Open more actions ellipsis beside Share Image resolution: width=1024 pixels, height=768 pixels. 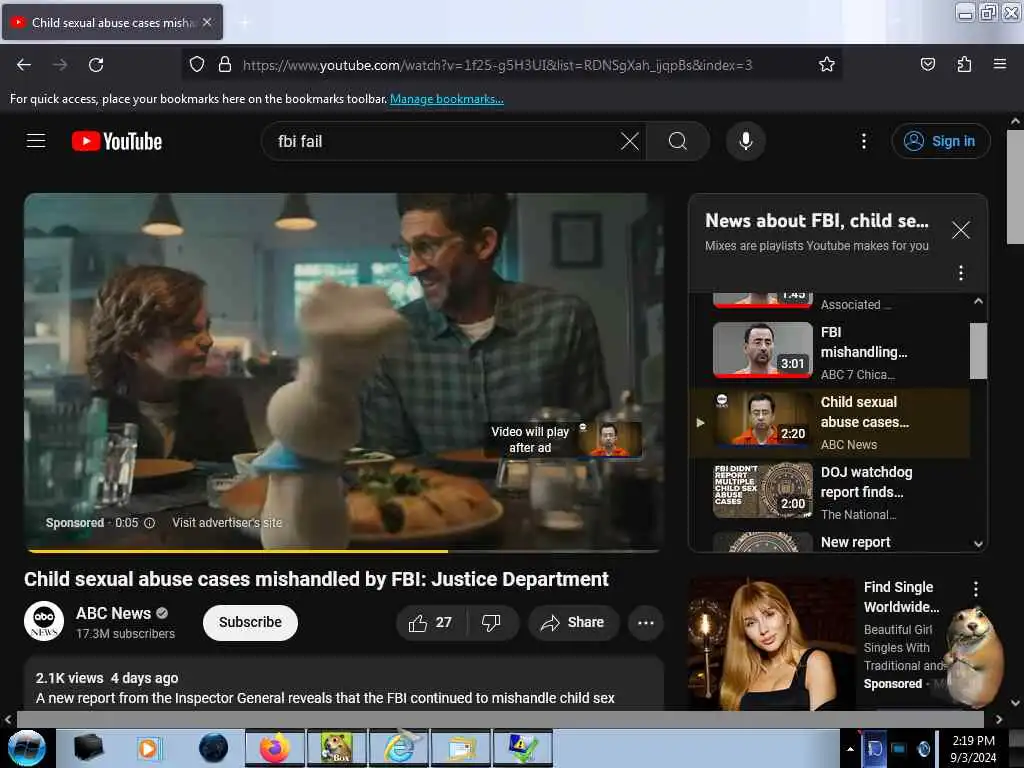click(645, 623)
